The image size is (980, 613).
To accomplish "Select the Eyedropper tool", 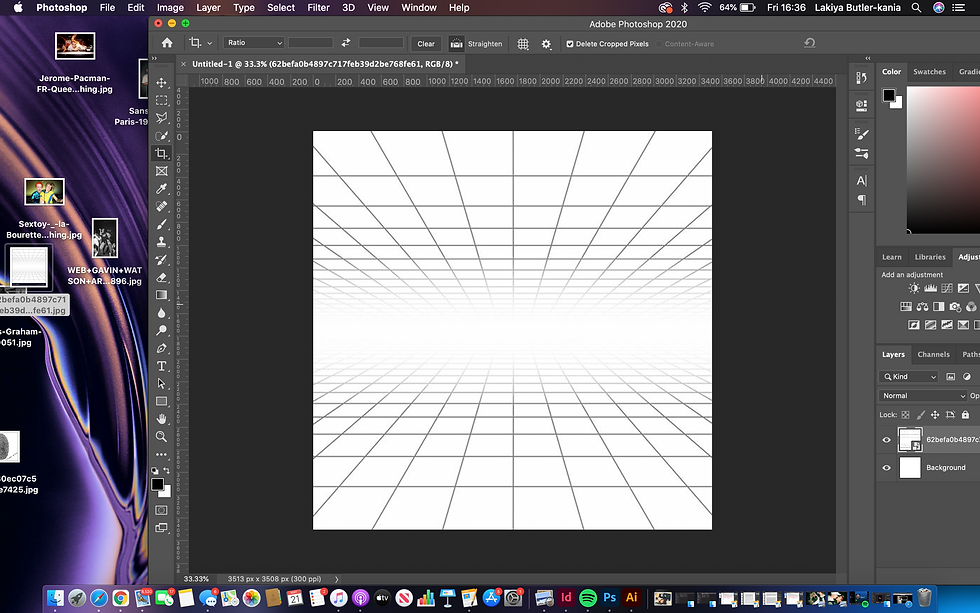I will [161, 188].
